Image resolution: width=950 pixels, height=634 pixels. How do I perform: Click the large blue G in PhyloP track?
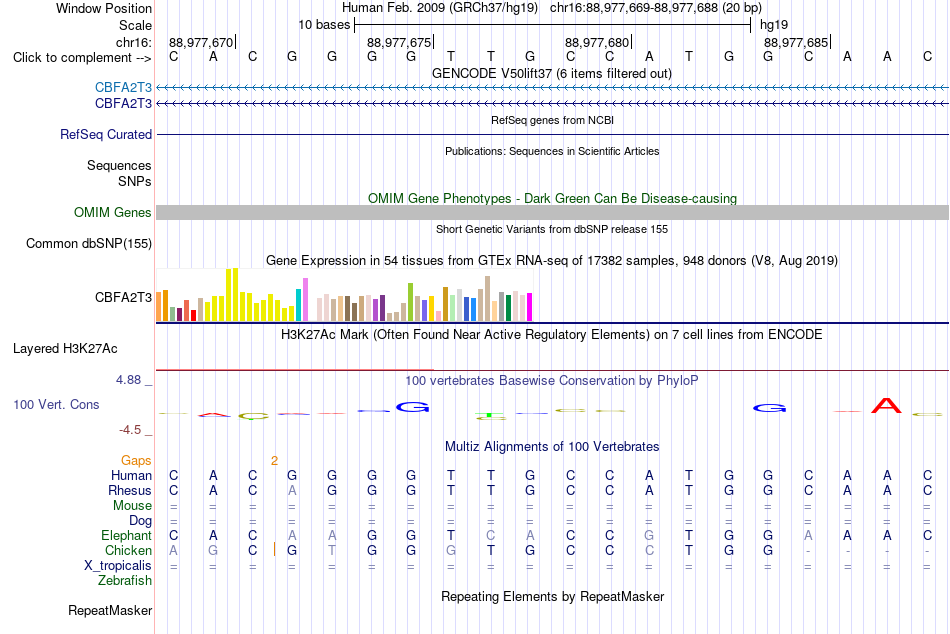click(x=413, y=407)
